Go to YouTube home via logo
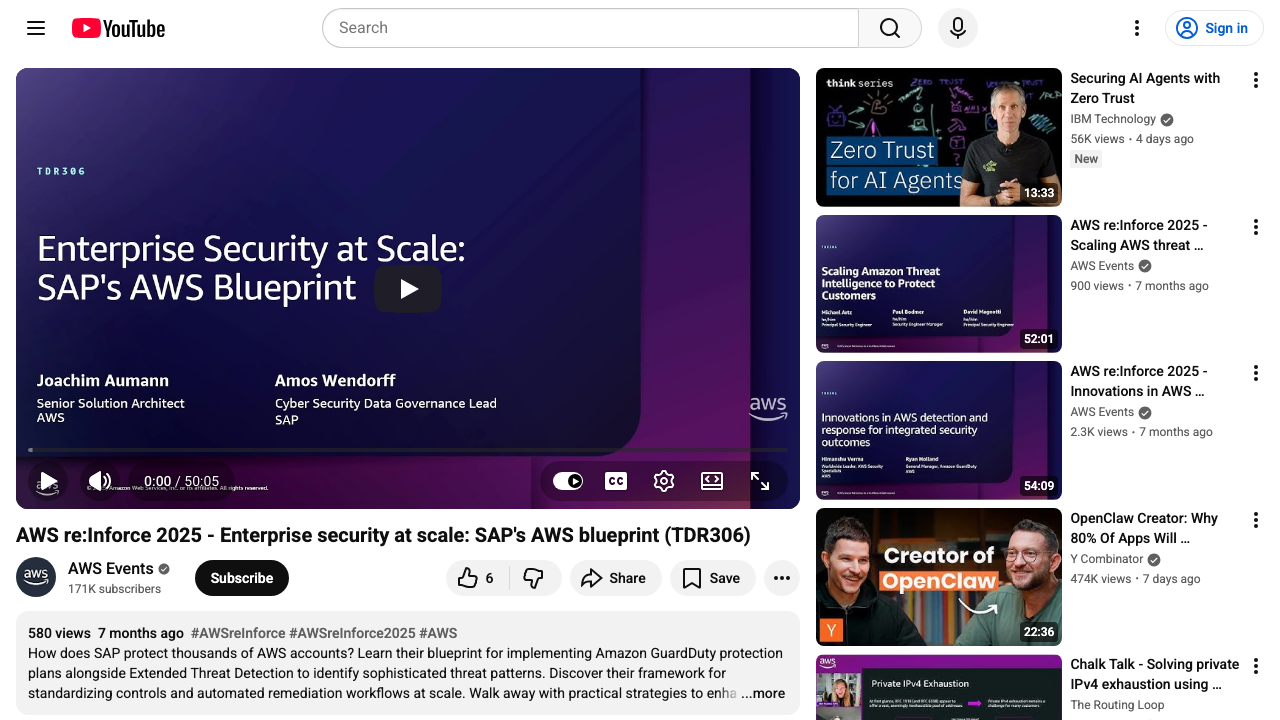 (118, 28)
